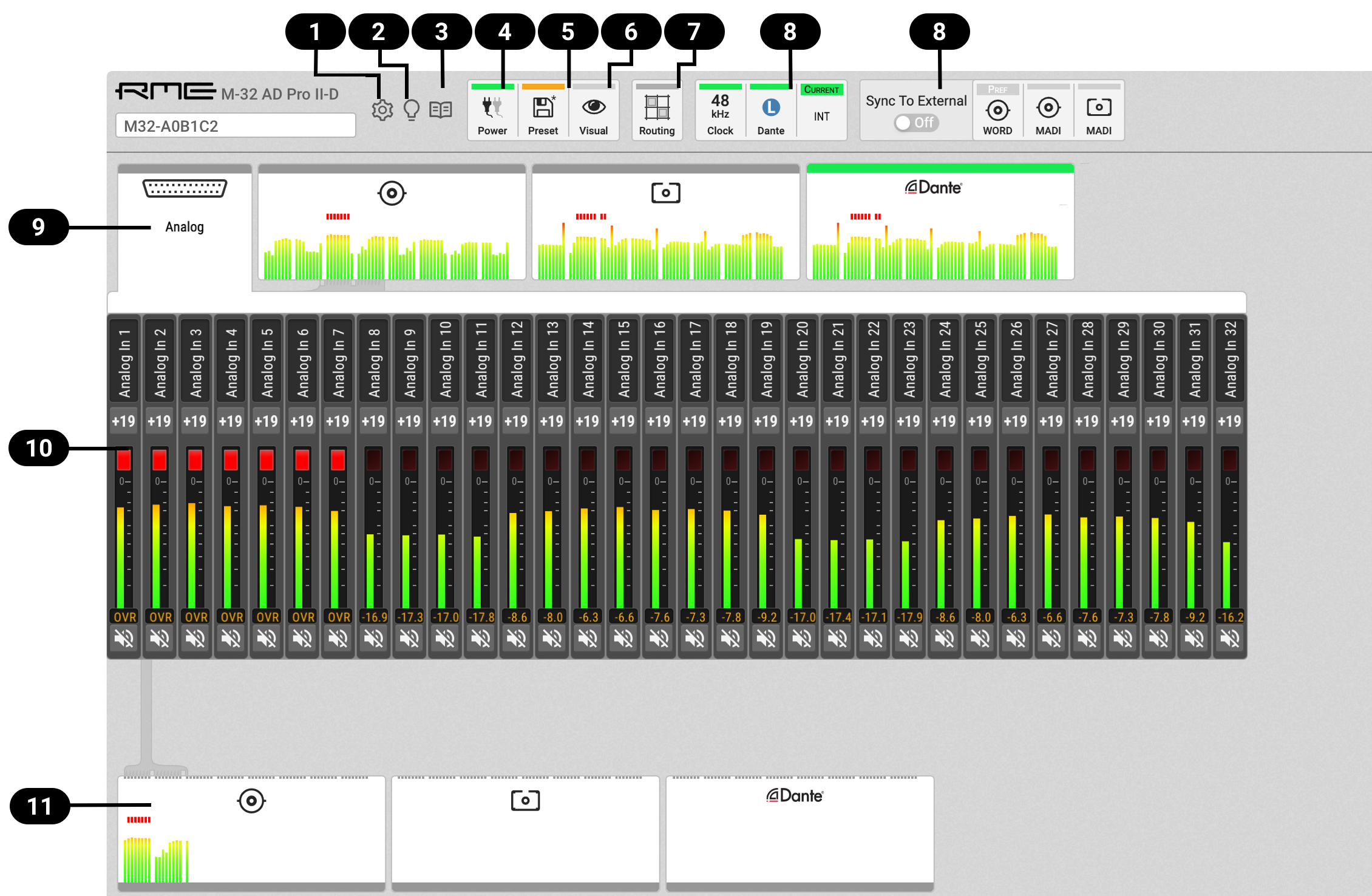Click the level meter of Analog In 28
Viewport: 1372px width, 896px height.
(x=1086, y=528)
